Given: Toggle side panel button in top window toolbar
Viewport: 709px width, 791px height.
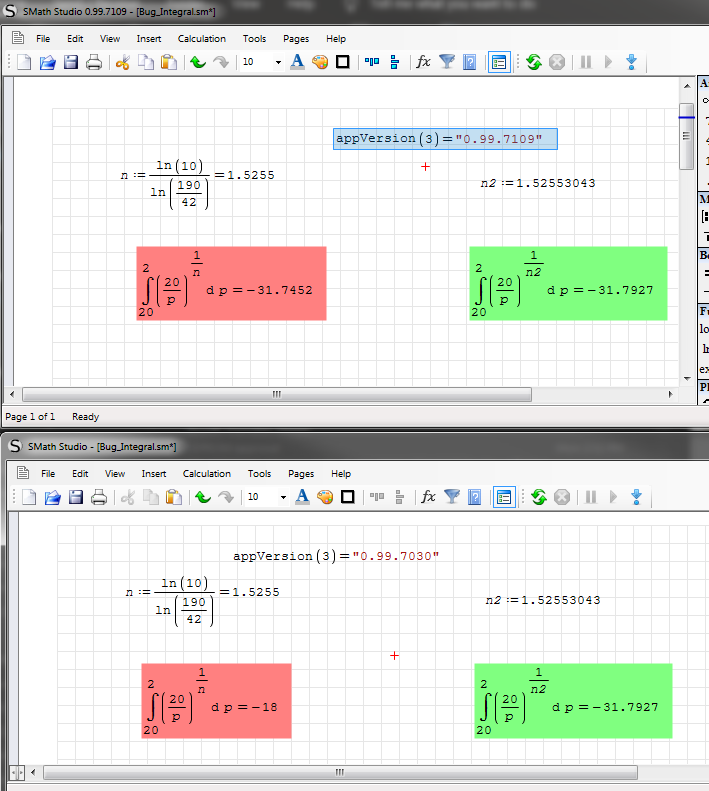Looking at the screenshot, I should [x=499, y=62].
